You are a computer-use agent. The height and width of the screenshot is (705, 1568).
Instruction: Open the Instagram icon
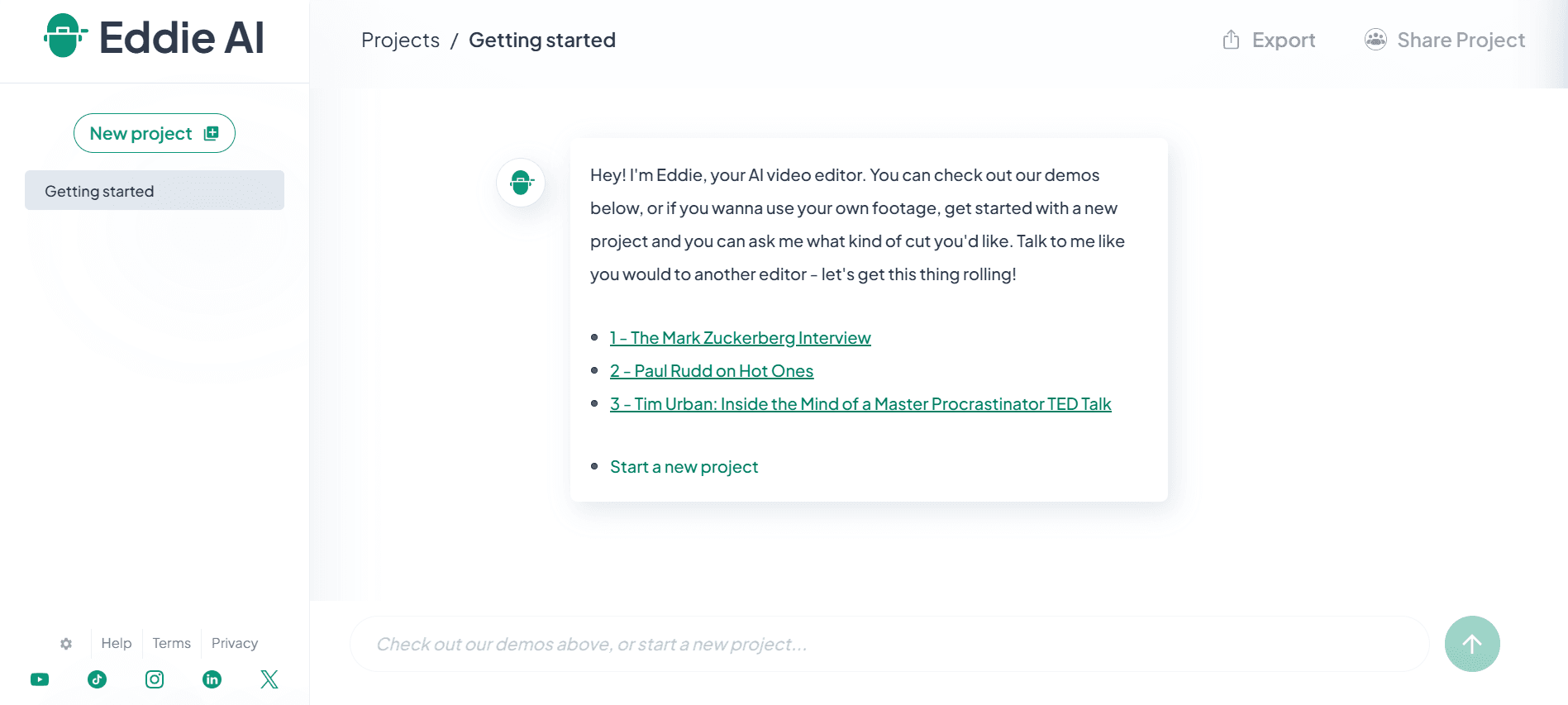coord(154,679)
